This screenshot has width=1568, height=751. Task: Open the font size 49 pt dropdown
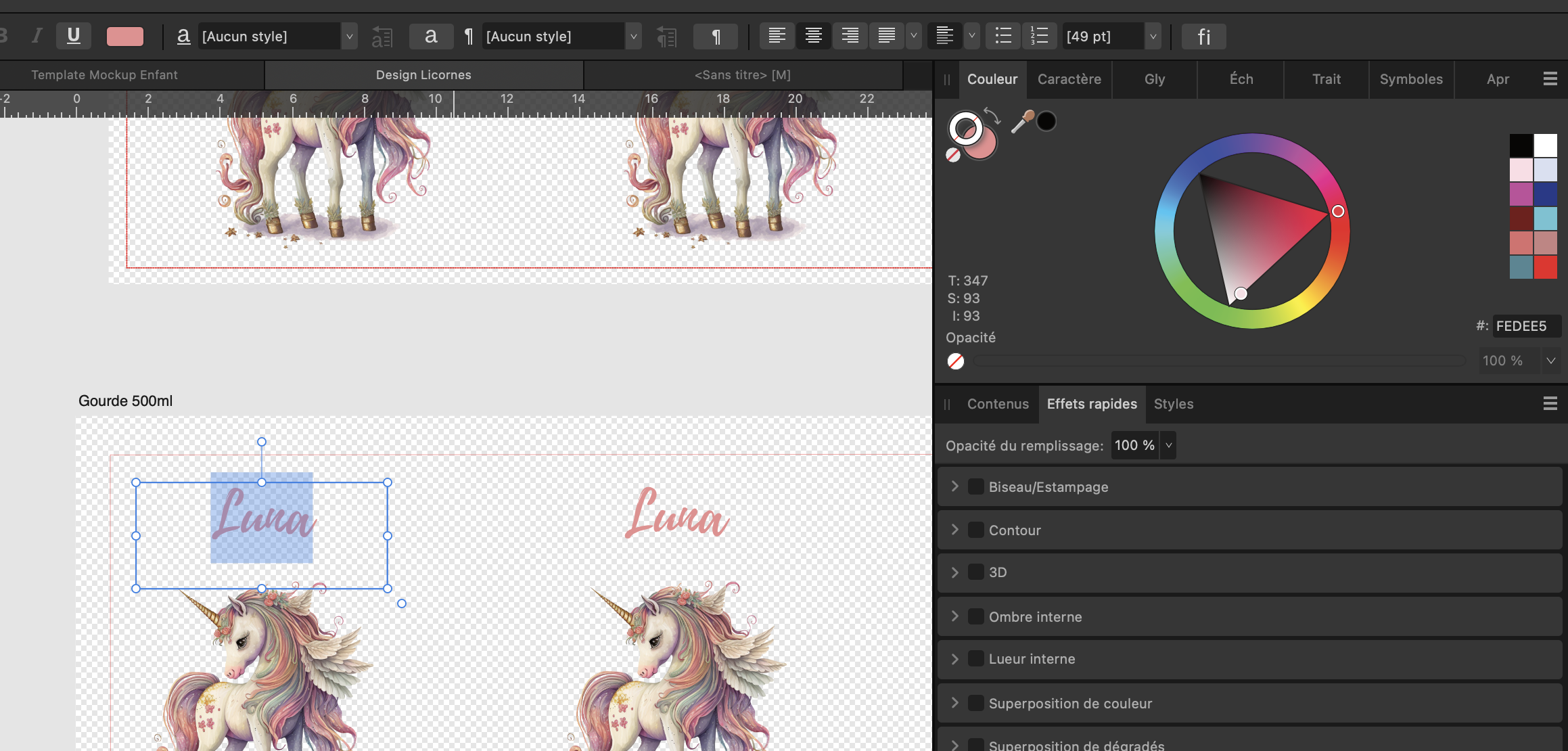pyautogui.click(x=1153, y=36)
